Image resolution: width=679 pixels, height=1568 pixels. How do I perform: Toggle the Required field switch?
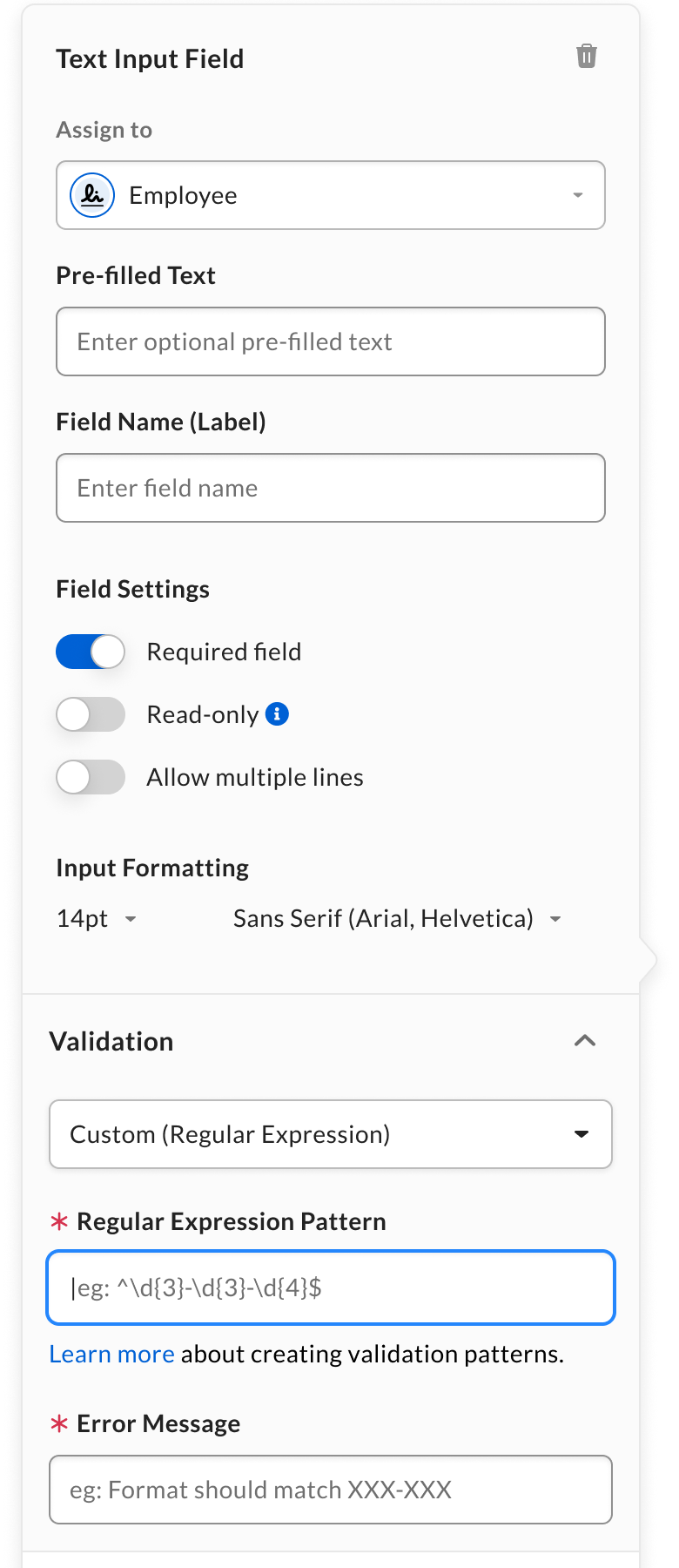coord(91,652)
